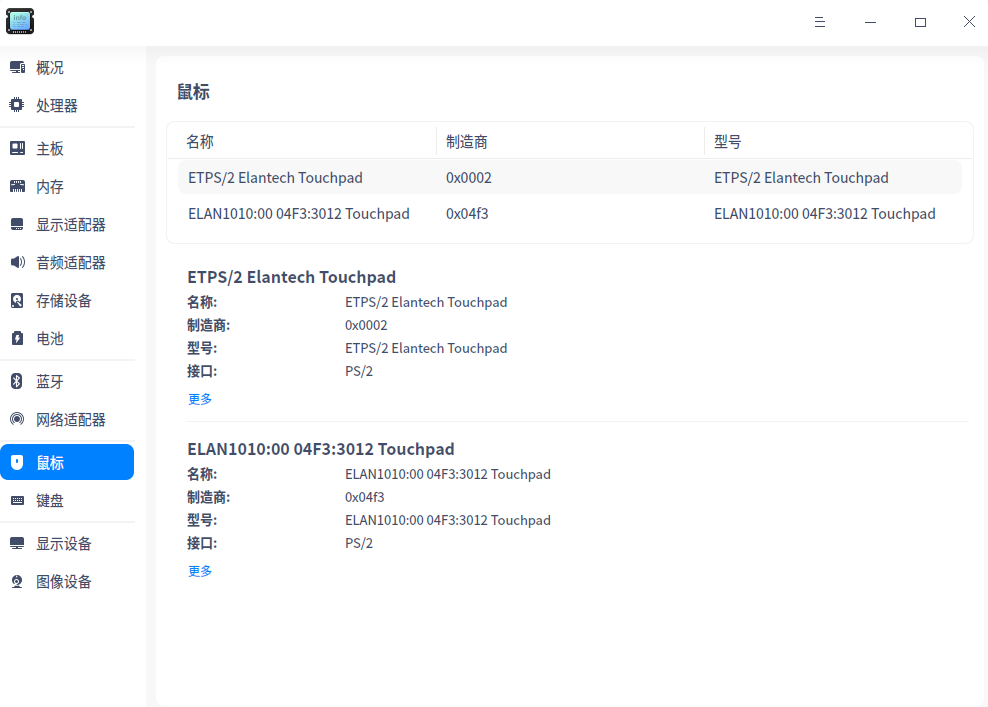Viewport: 988px width, 707px height.
Task: Click the 显示适配器 (Display Adapter) icon
Action: (x=16, y=224)
